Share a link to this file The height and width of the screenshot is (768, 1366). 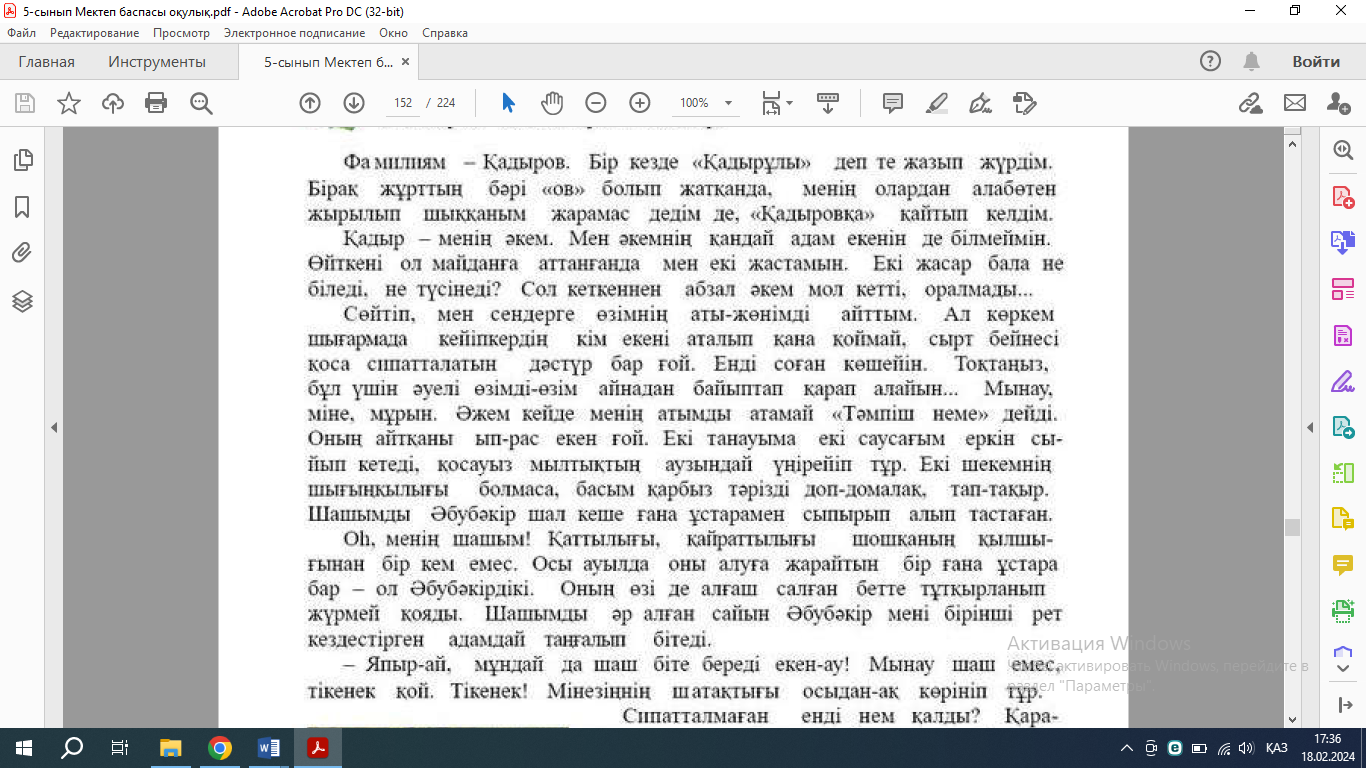point(1250,103)
